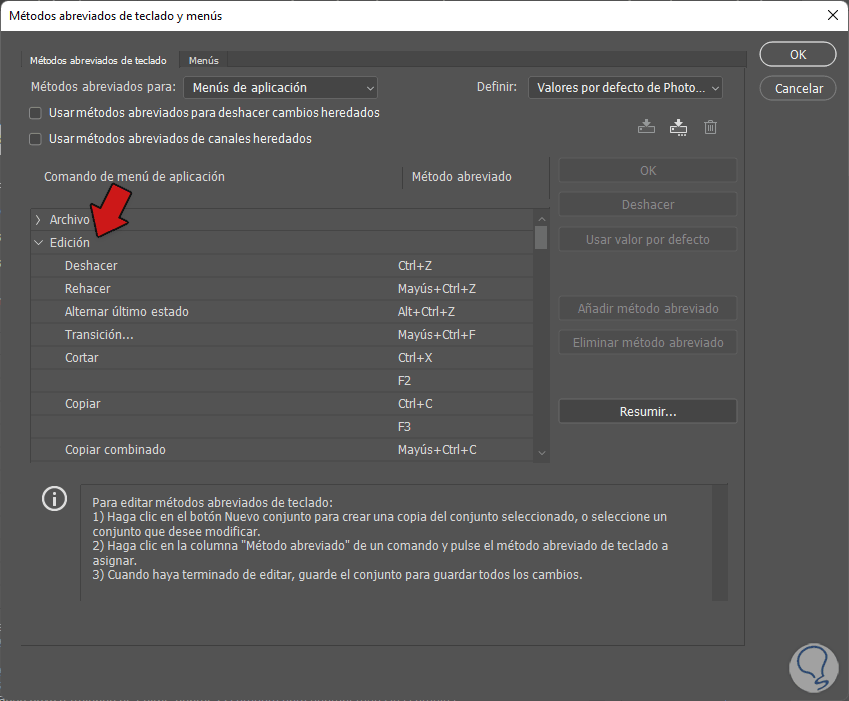Confirm with the rounded OK button

pyautogui.click(x=798, y=55)
